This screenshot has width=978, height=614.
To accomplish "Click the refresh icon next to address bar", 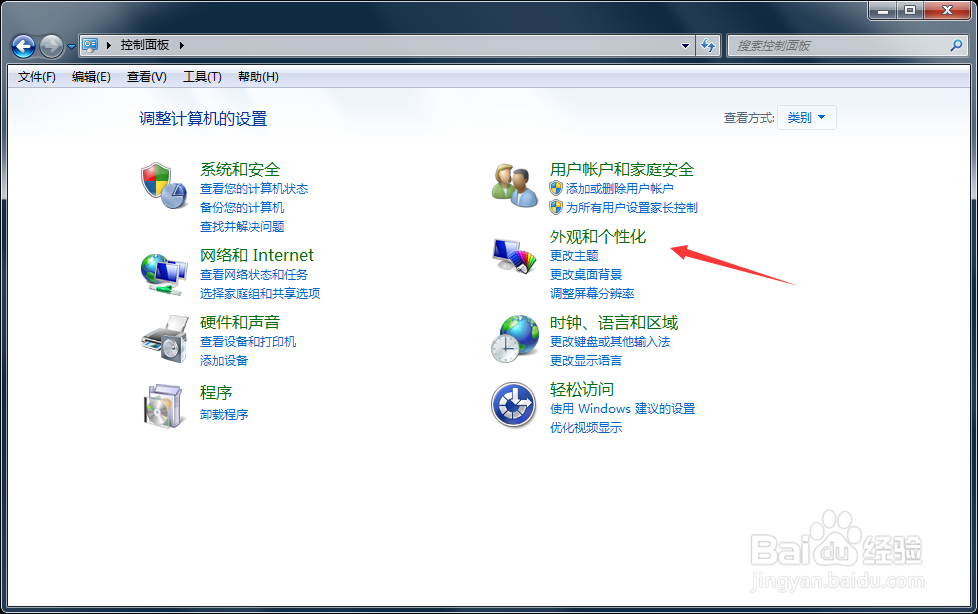I will click(708, 45).
